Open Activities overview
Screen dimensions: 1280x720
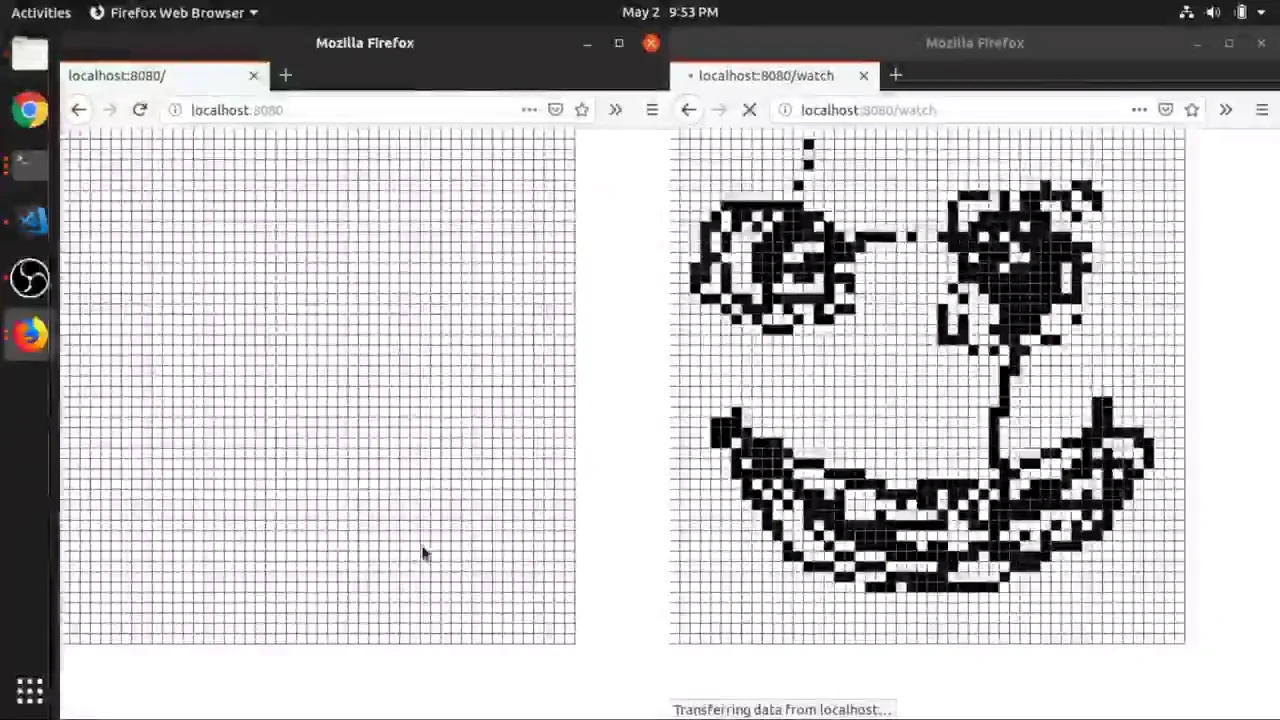(x=41, y=12)
